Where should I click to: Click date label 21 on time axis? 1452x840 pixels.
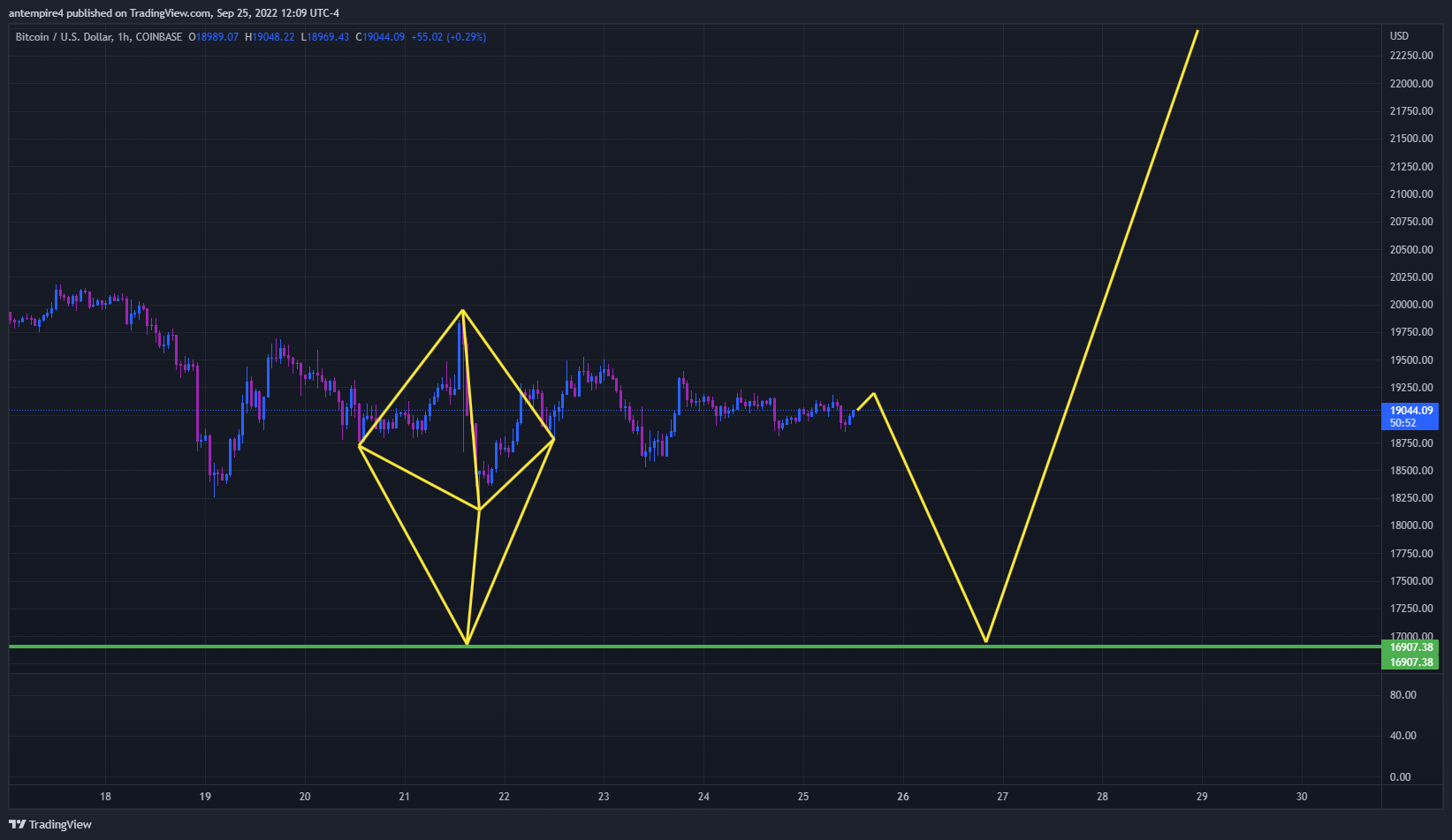pyautogui.click(x=404, y=797)
